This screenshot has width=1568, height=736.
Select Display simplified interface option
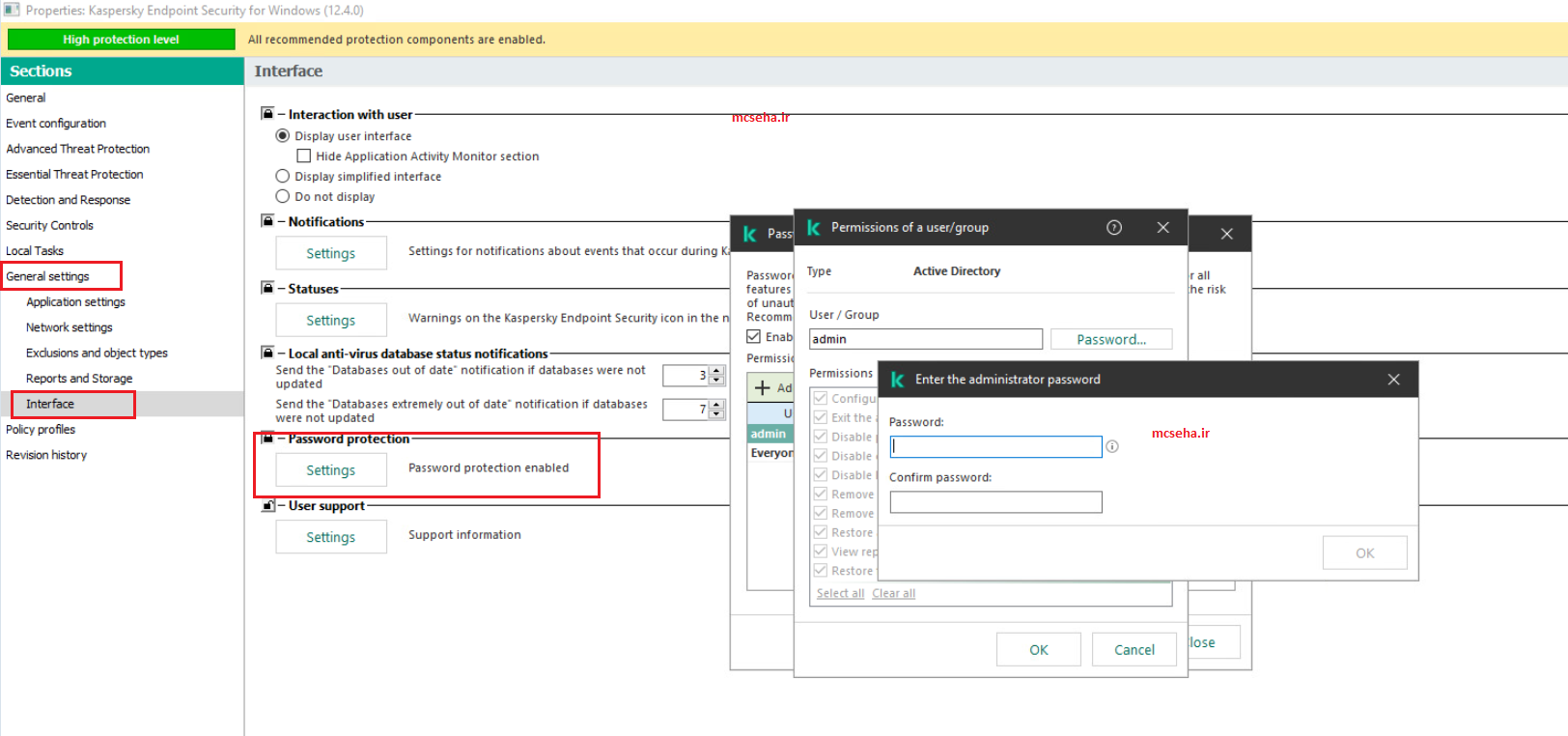pos(283,176)
